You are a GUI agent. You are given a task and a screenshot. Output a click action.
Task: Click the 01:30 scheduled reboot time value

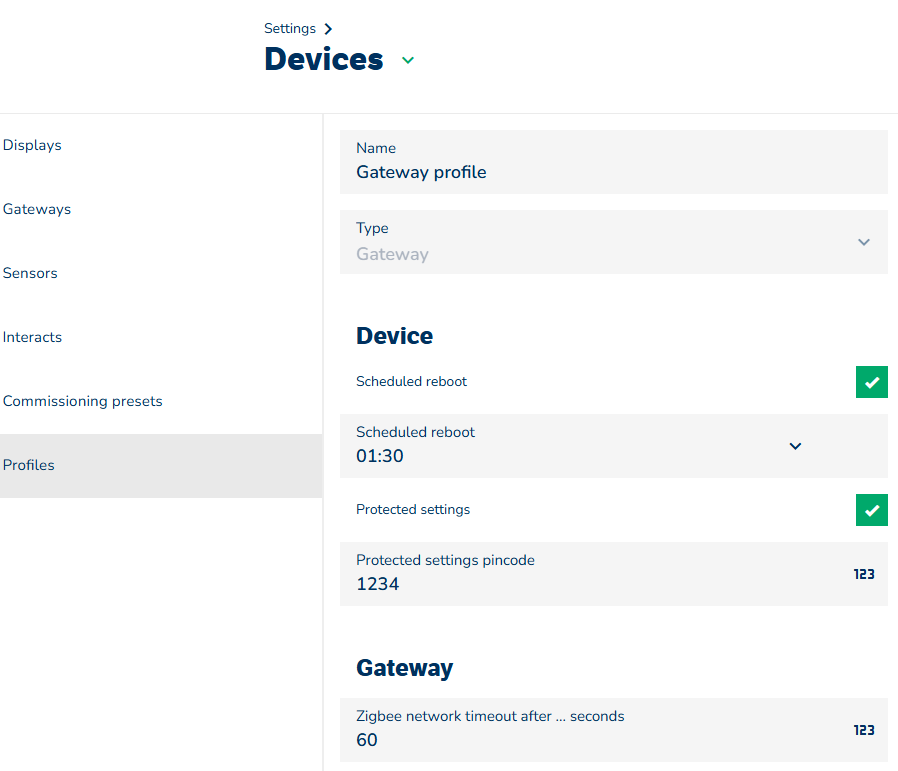click(380, 456)
